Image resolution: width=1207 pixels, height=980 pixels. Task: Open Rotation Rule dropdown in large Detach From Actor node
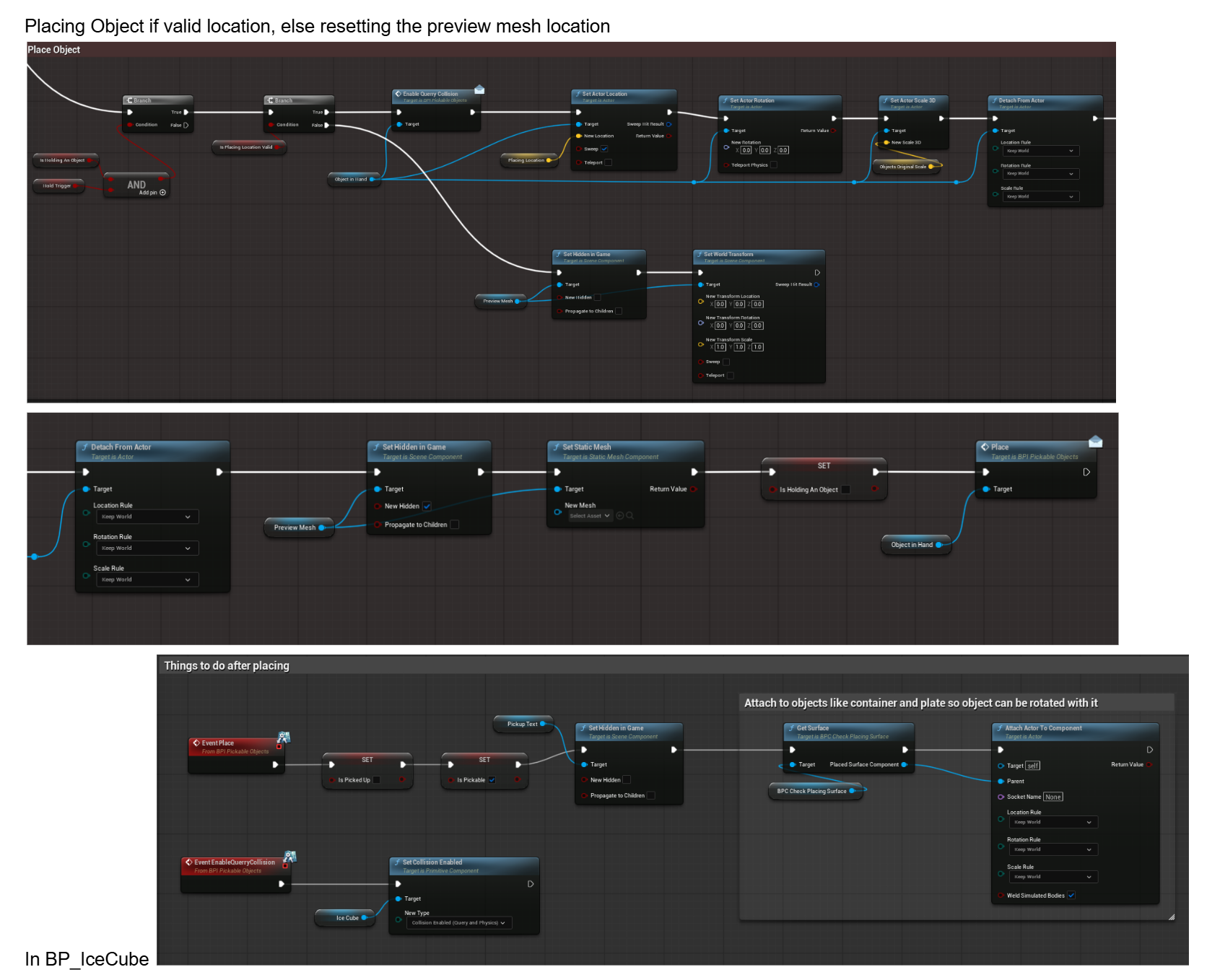[x=147, y=548]
